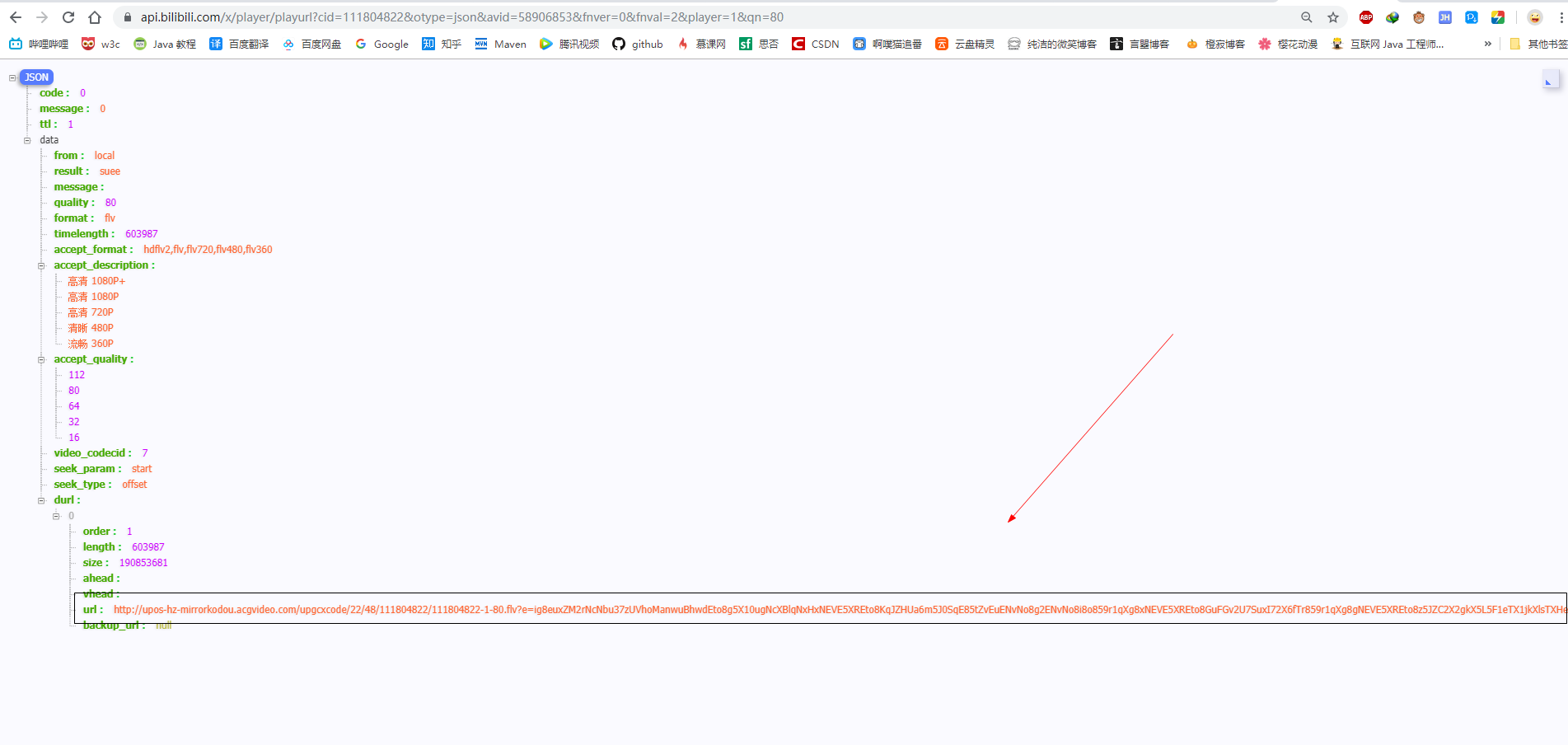Open the 百度翻译 bookmark

point(239,44)
